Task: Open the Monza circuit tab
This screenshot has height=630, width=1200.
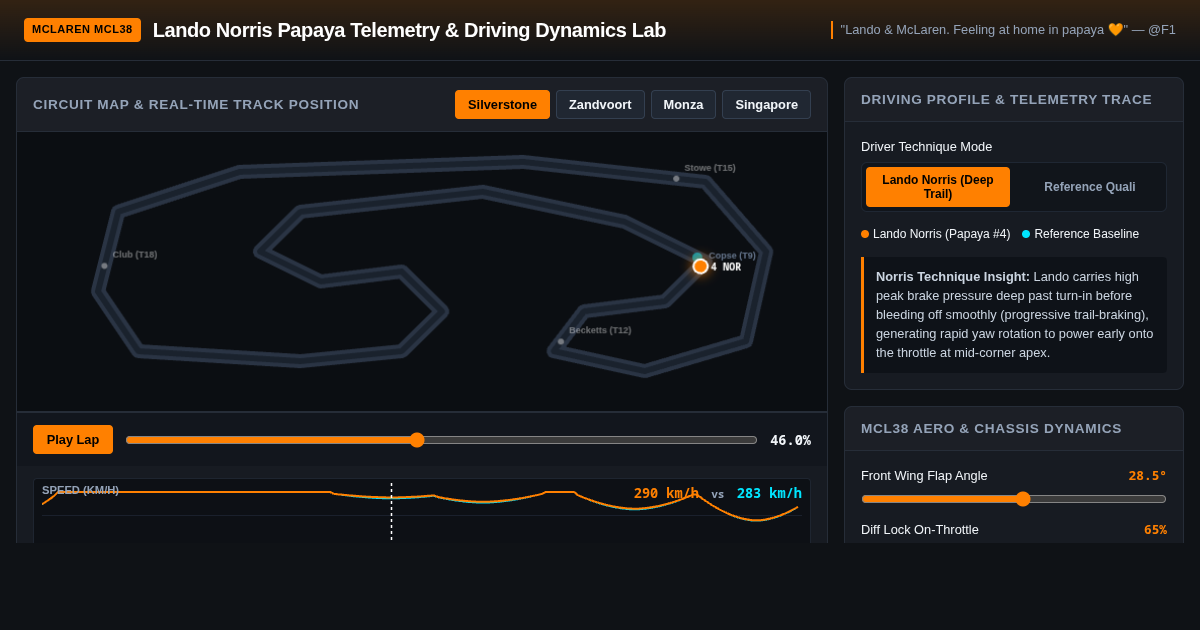Action: point(683,104)
